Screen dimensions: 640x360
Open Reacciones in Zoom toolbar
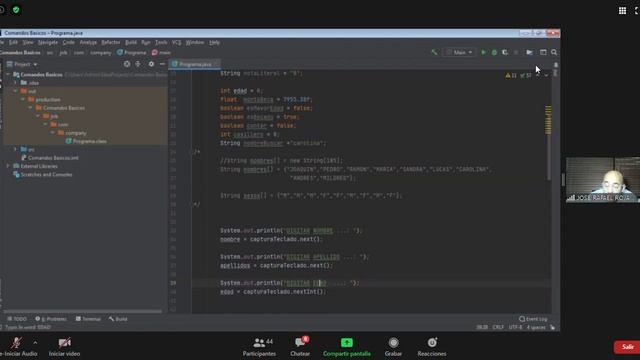[432, 347]
